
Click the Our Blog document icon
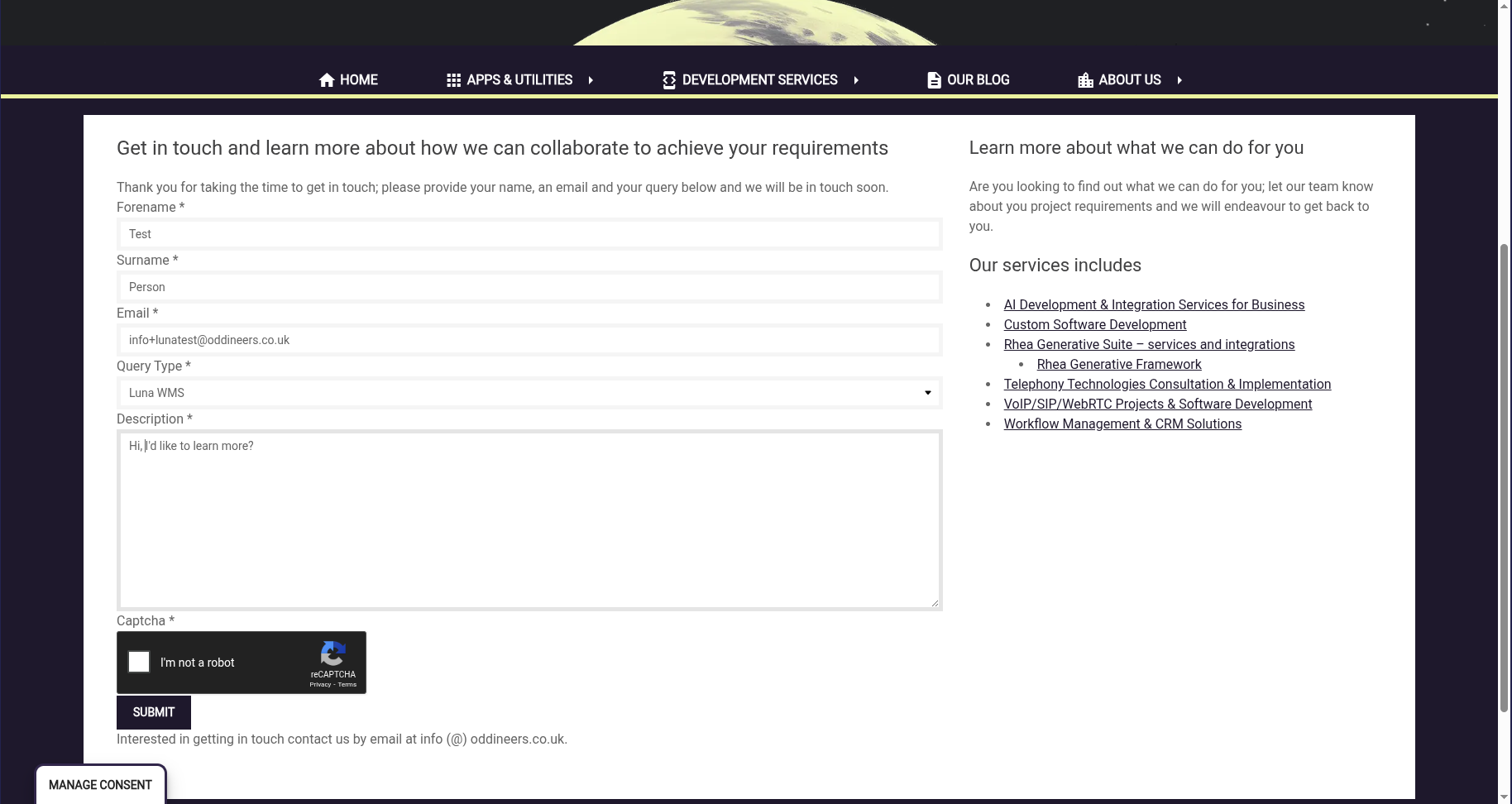coord(934,80)
